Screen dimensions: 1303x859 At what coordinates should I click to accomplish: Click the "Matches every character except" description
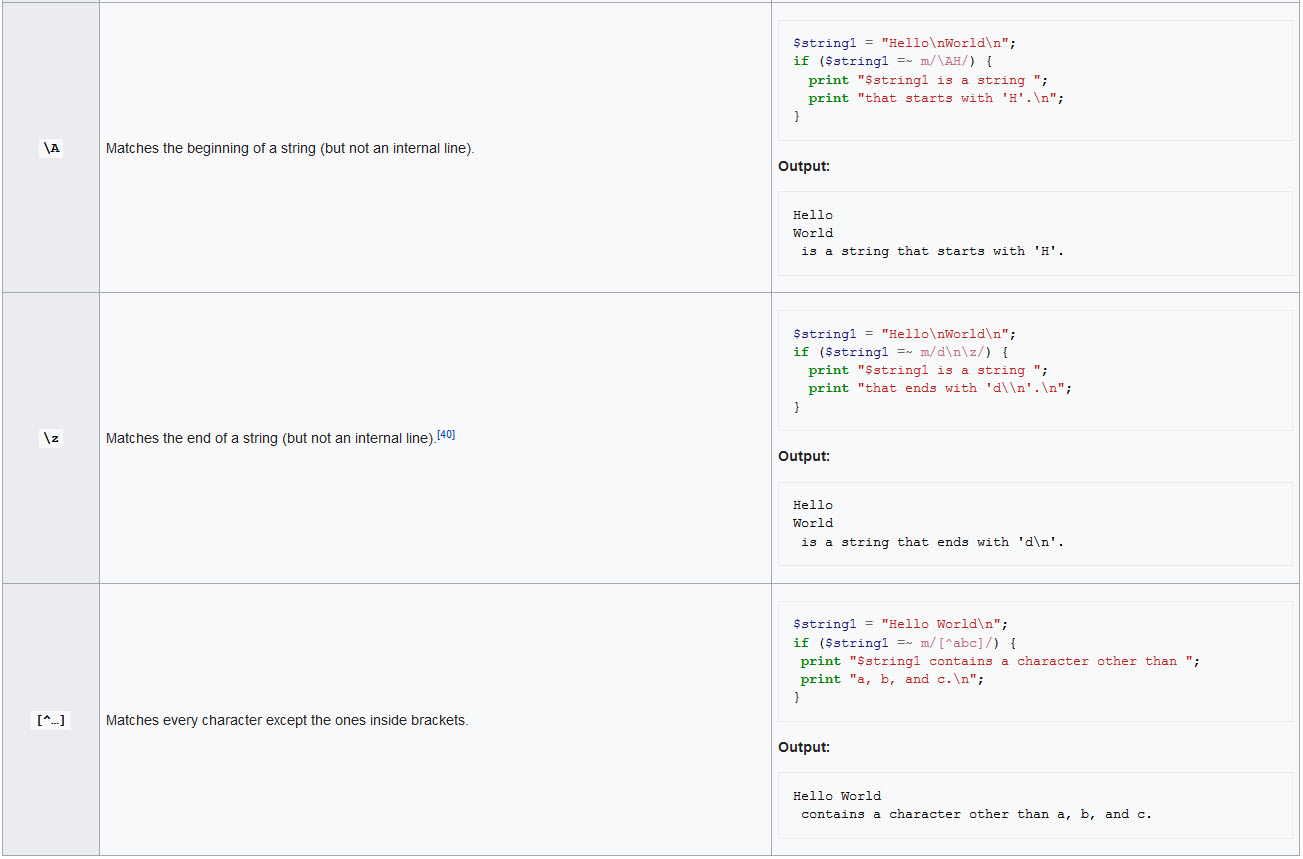pyautogui.click(x=287, y=720)
